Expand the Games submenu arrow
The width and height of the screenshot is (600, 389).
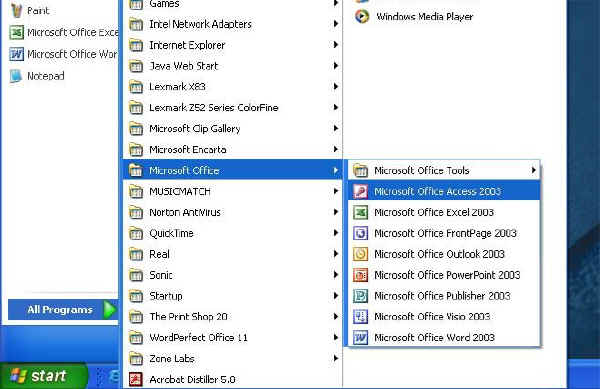coord(336,3)
